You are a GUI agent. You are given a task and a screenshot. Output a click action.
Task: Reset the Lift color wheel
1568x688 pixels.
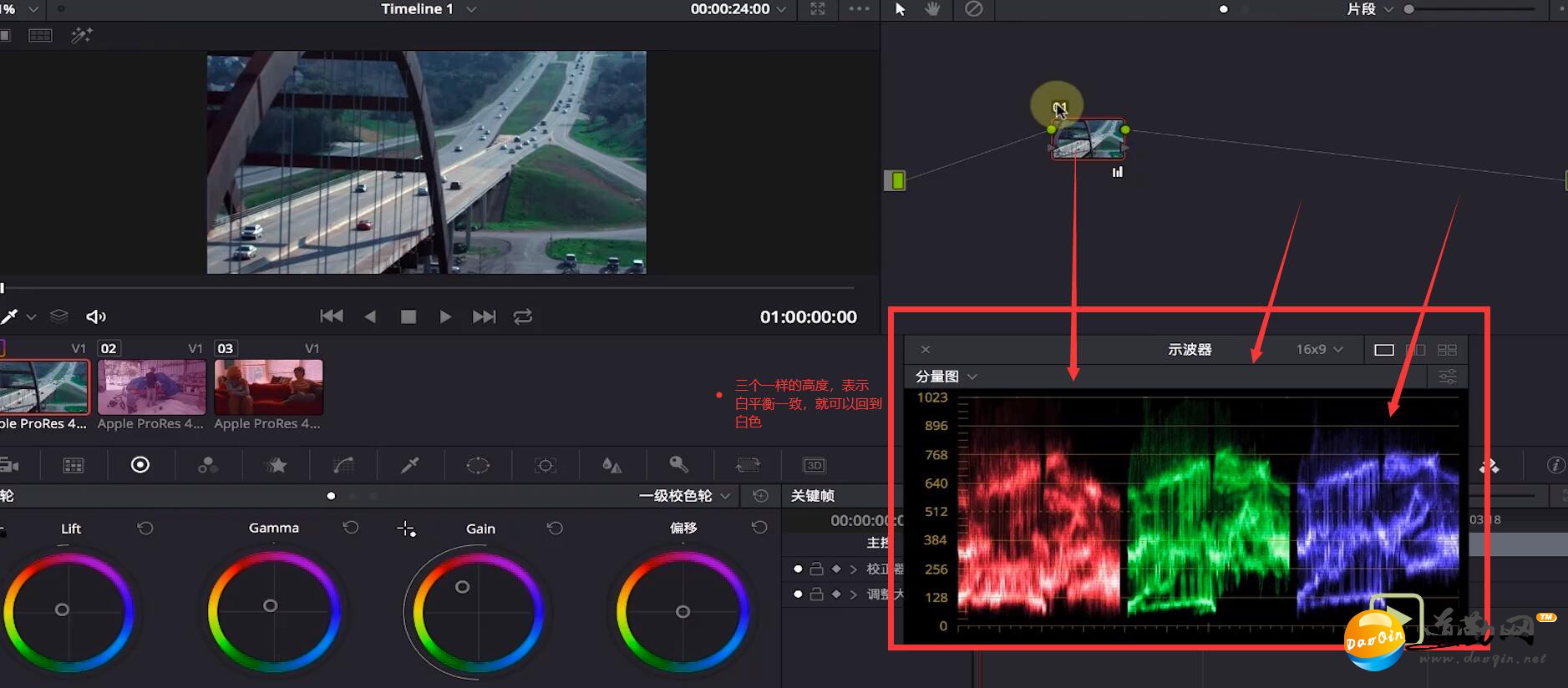coord(145,528)
